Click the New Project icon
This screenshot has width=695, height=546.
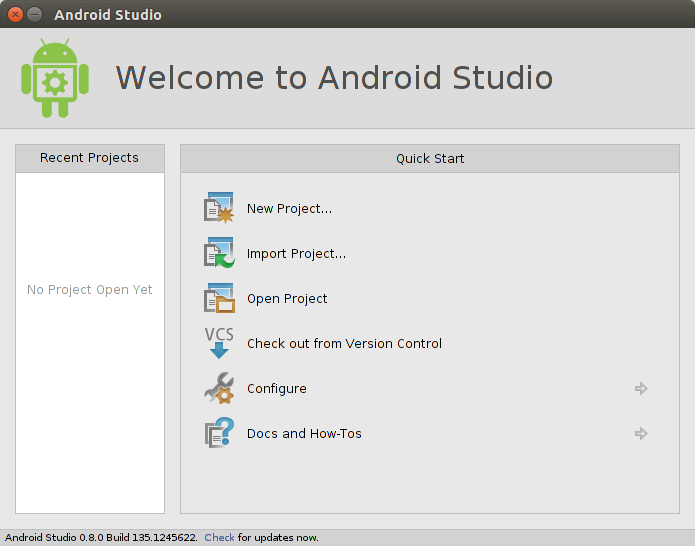(x=218, y=208)
